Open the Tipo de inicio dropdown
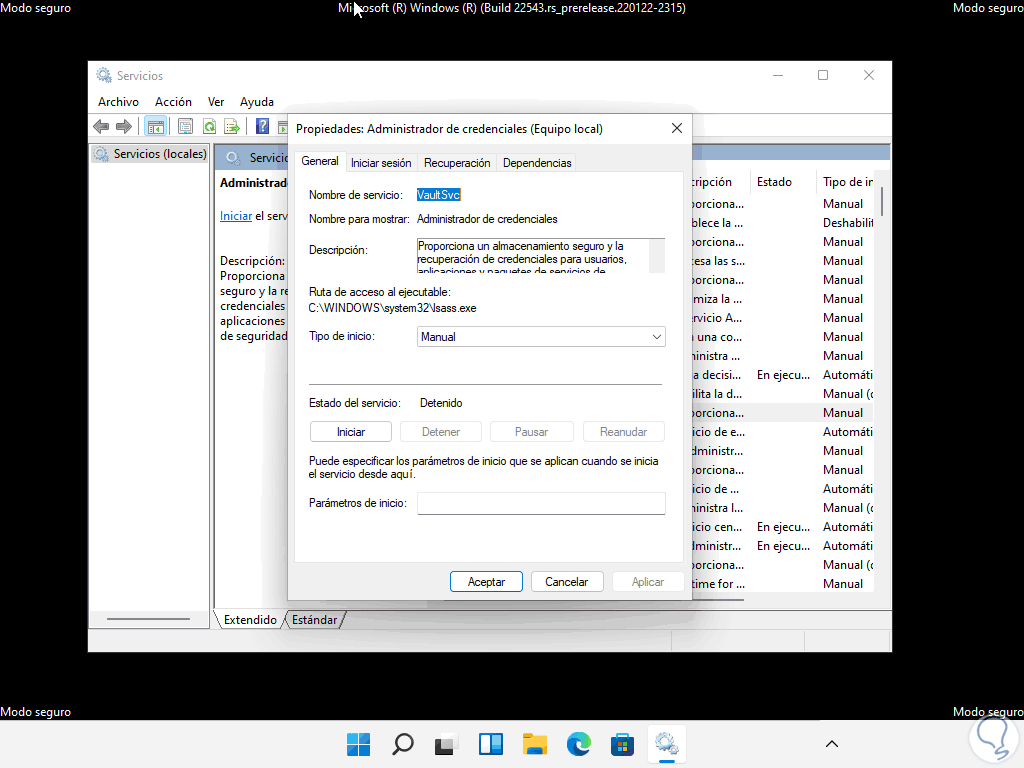The image size is (1024, 768). tap(541, 337)
